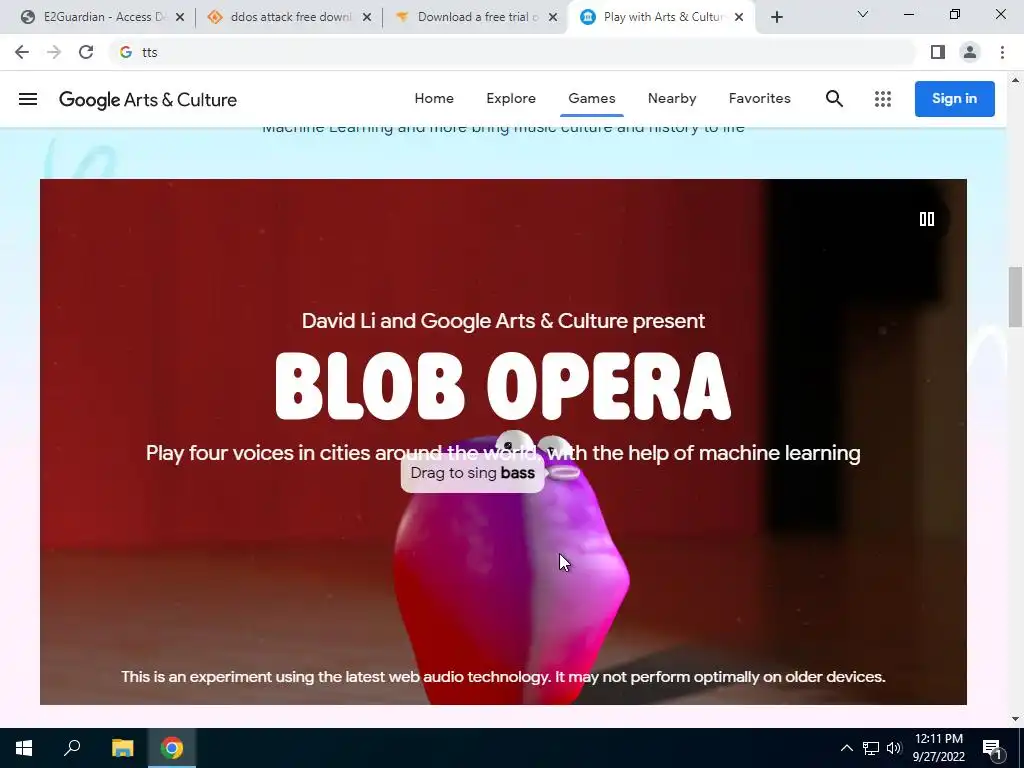Open the Nearby nav item
Screen dimensions: 1024x768
672,98
